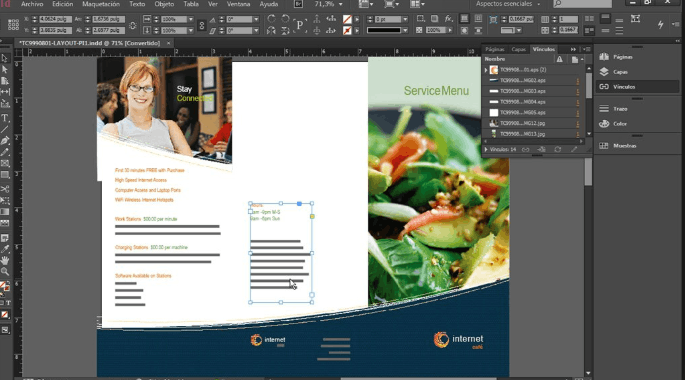Image resolution: width=685 pixels, height=380 pixels.
Task: Select the Hand tool
Action: [5, 260]
